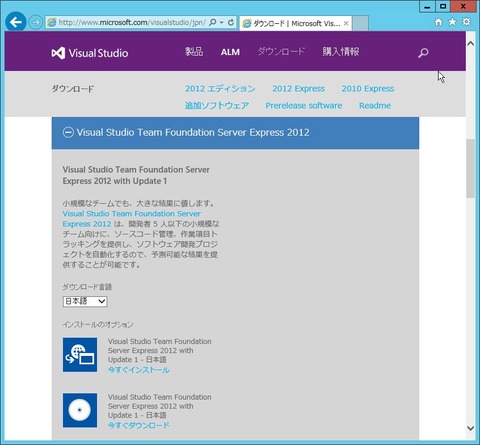Open a new blank tab
This screenshot has height=445, width=480.
(x=360, y=23)
